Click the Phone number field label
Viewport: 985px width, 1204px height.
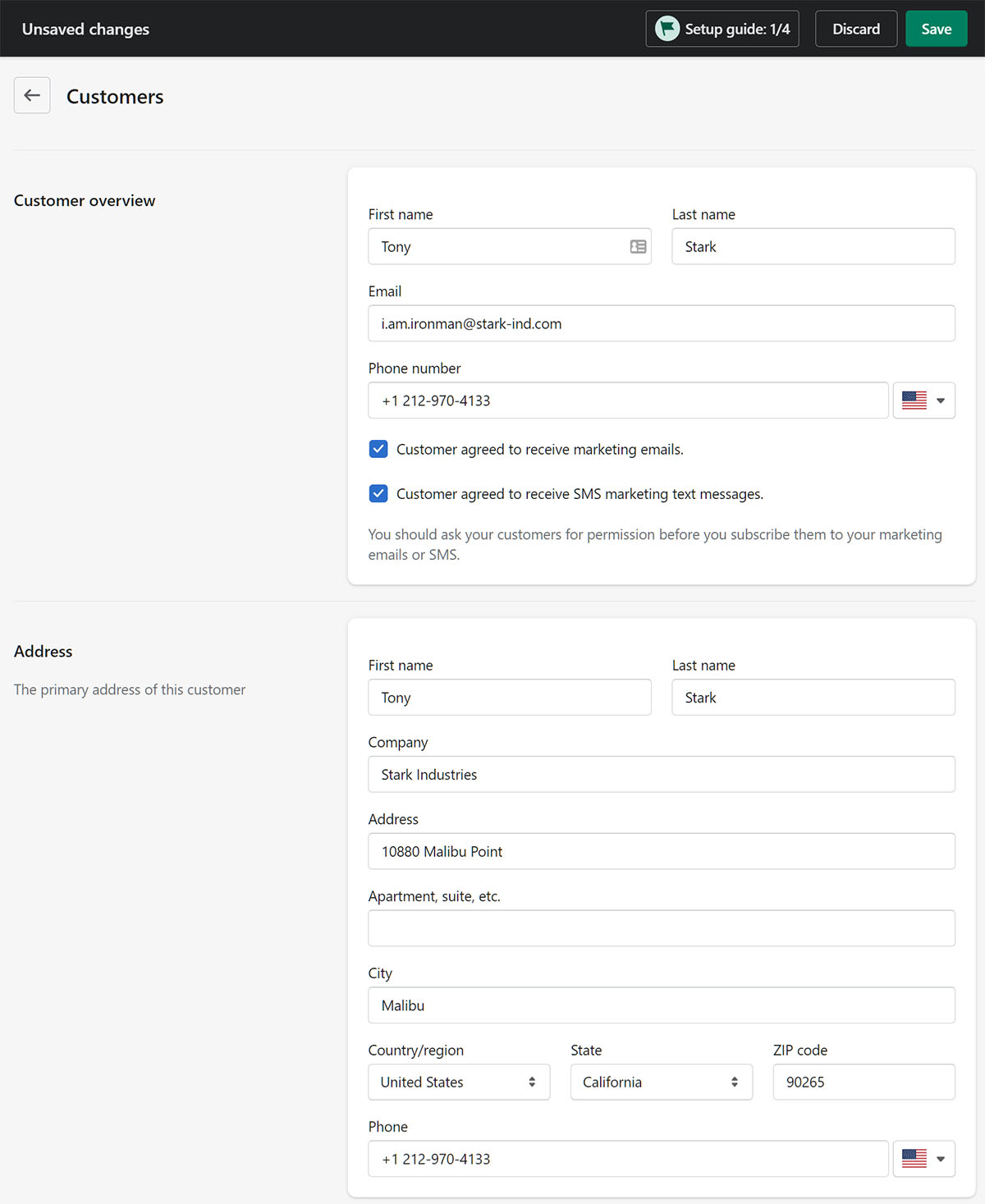click(x=415, y=369)
